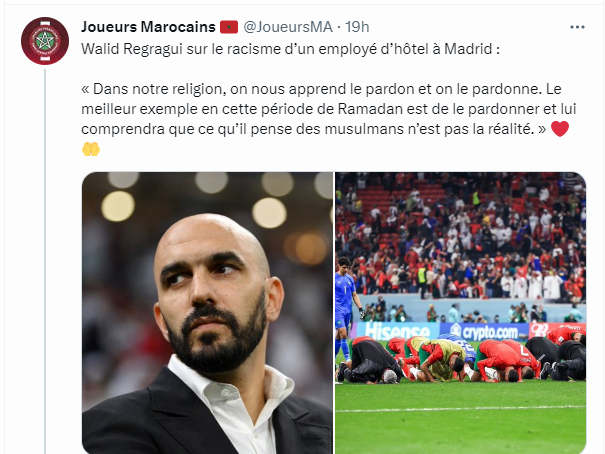Click the word Madrid in the tweet
The height and width of the screenshot is (454, 605).
(x=468, y=49)
